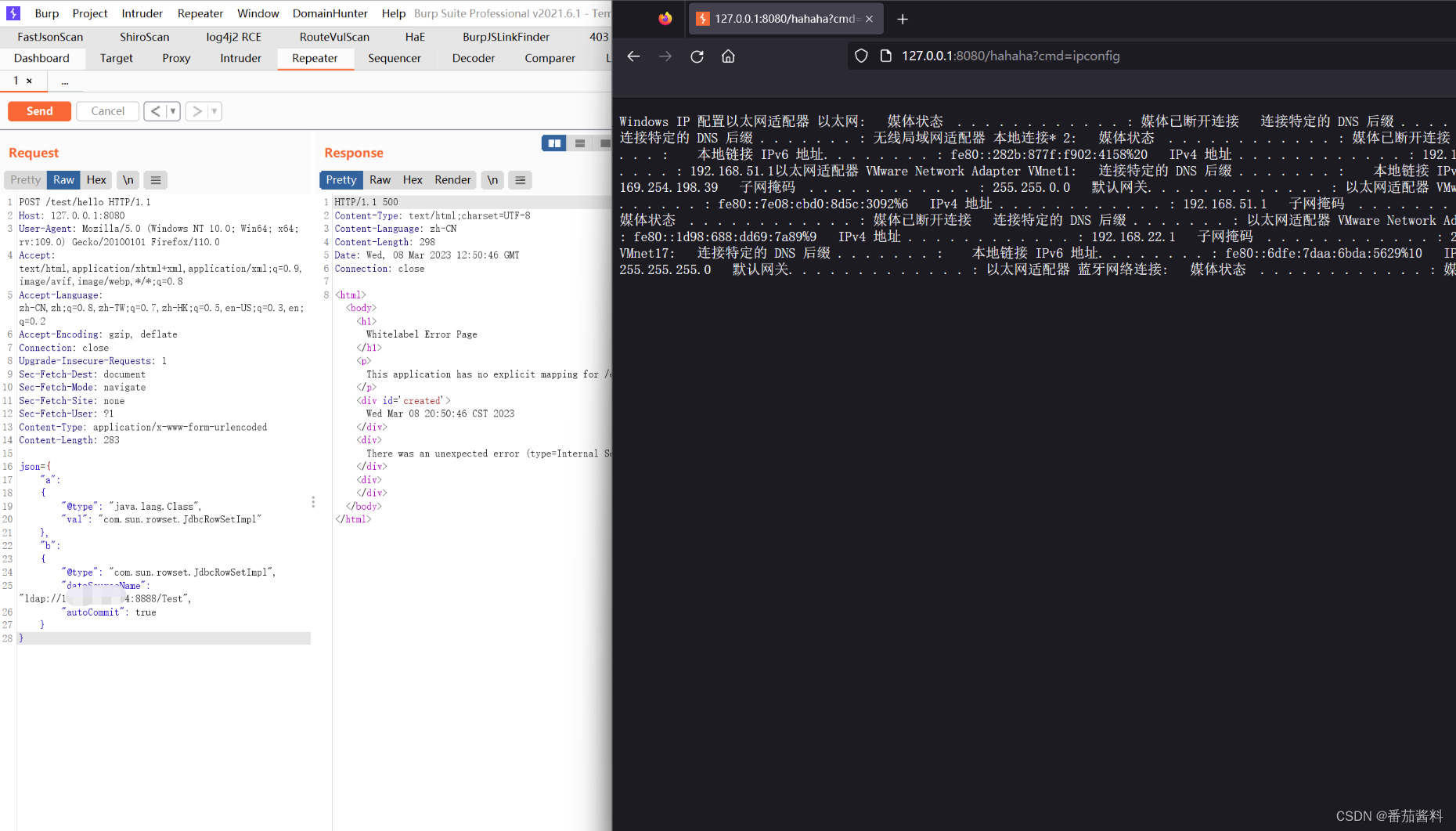
Task: Close Repeater request tab 1
Action: coord(30,81)
